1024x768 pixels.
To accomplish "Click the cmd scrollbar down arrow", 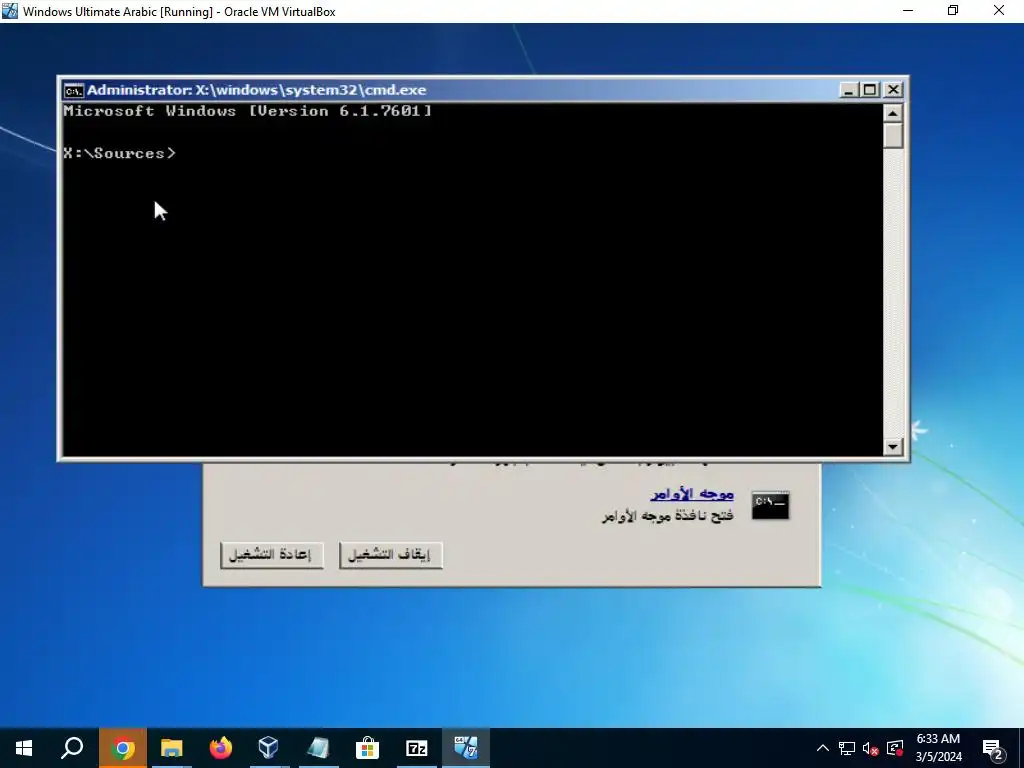I will [x=893, y=447].
